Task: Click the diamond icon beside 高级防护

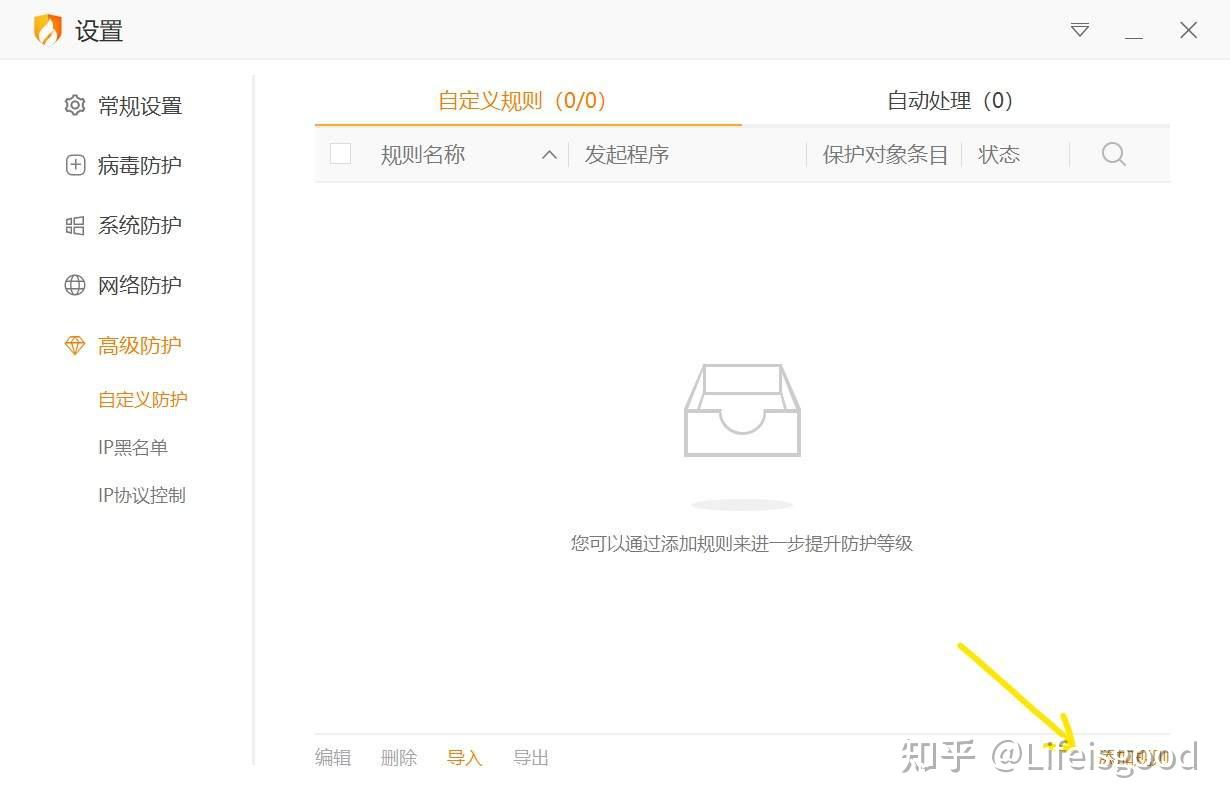Action: 75,345
